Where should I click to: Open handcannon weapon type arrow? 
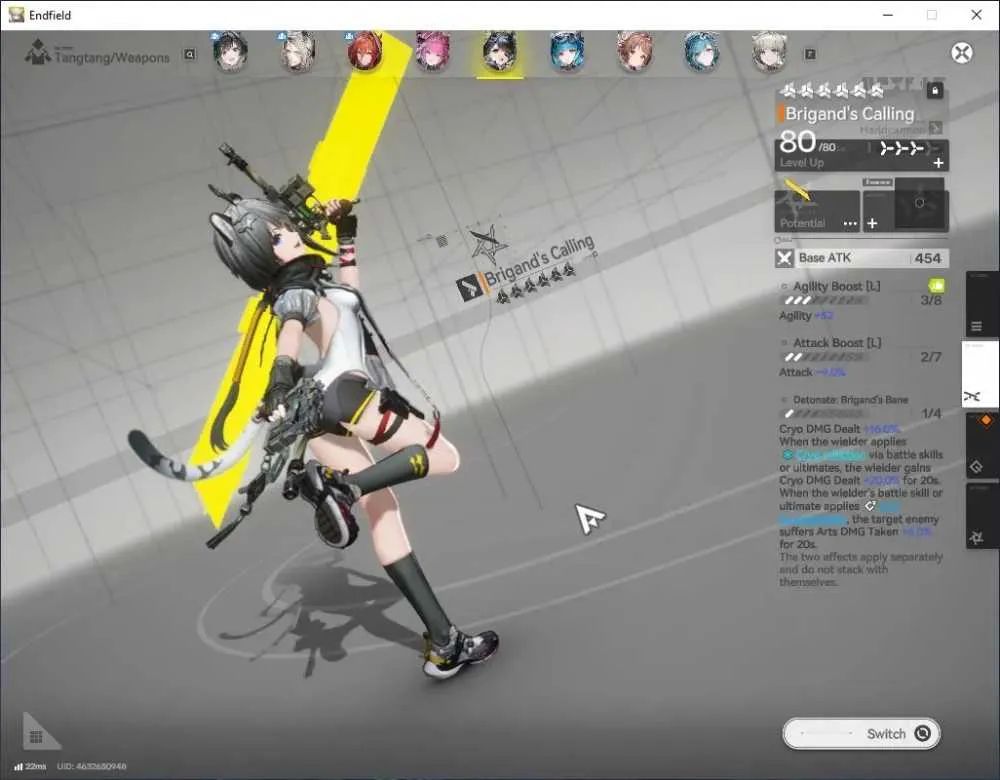[x=936, y=129]
